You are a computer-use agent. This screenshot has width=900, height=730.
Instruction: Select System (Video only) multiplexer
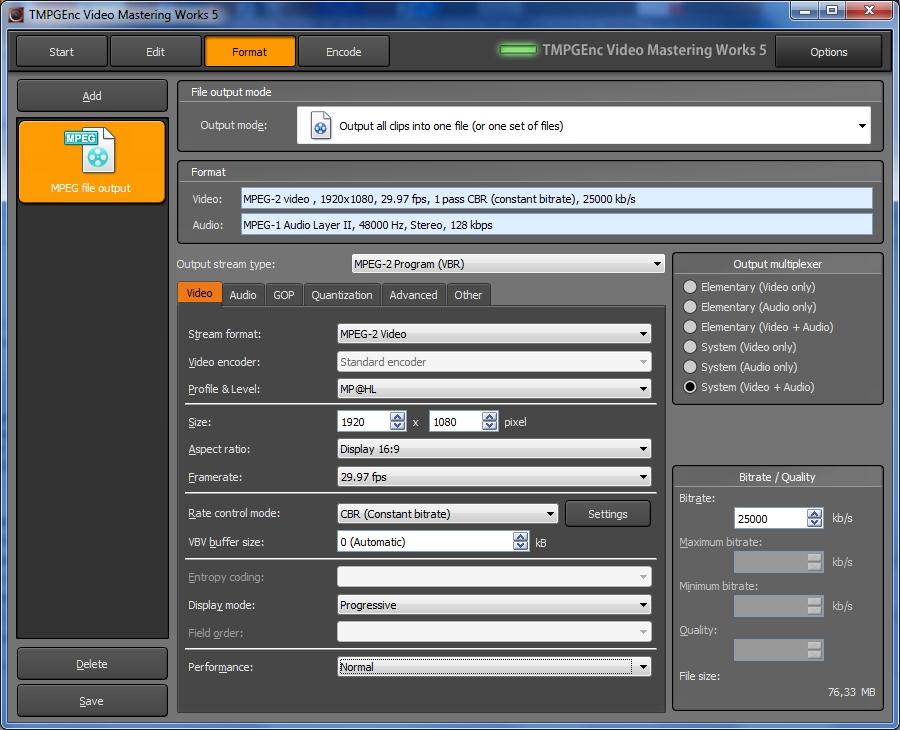click(740, 347)
